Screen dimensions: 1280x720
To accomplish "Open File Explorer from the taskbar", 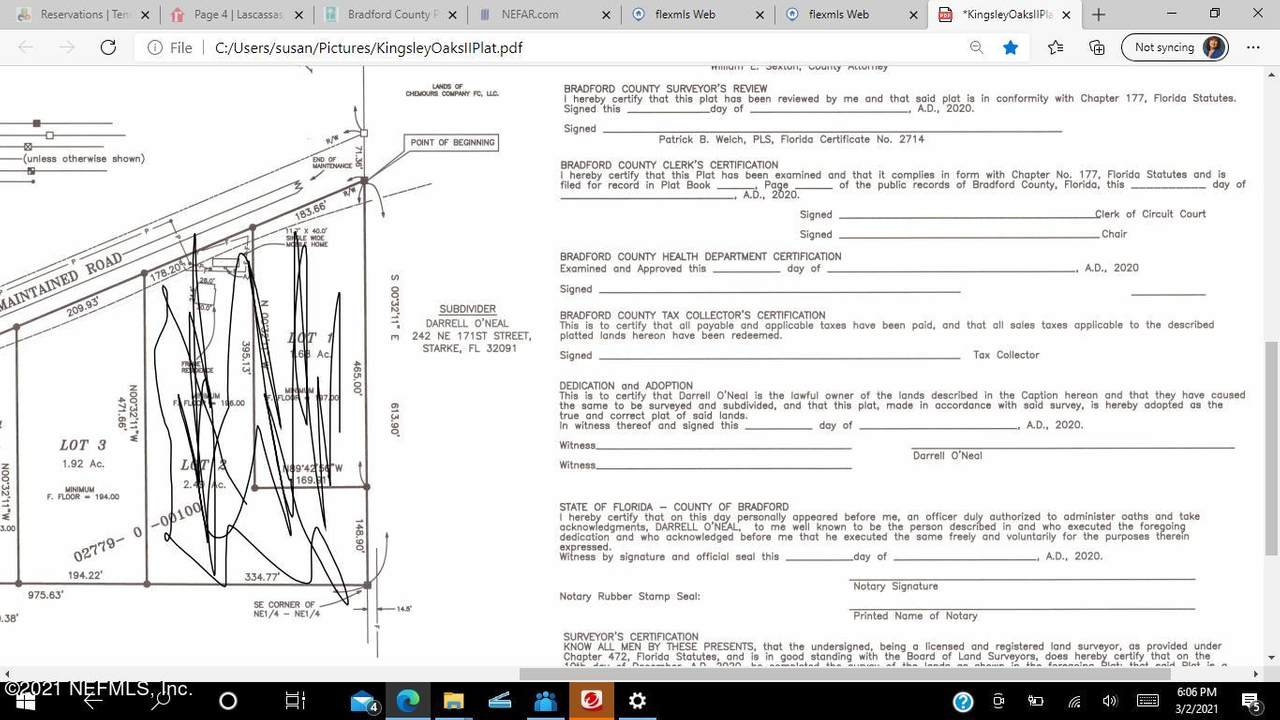I will [x=453, y=700].
